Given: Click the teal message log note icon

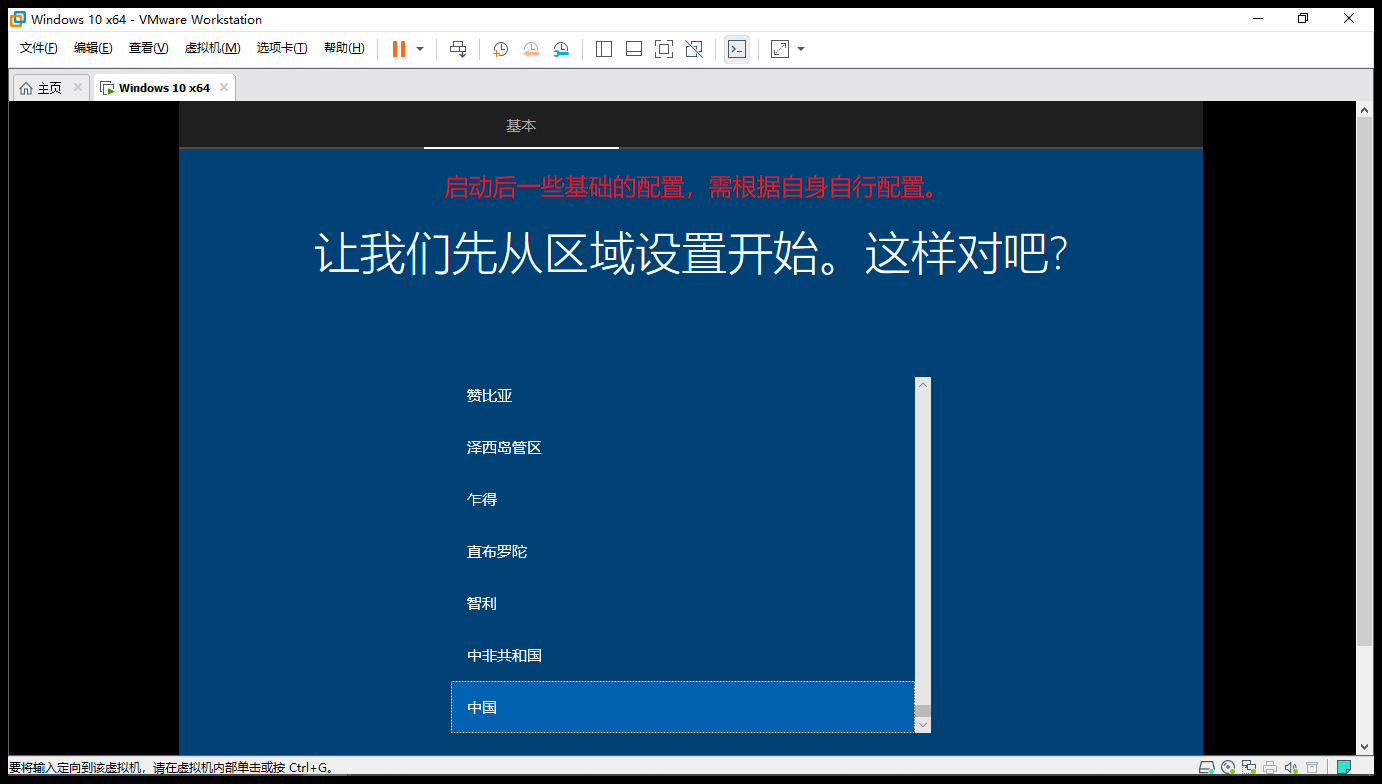Looking at the screenshot, I should pos(1345,768).
